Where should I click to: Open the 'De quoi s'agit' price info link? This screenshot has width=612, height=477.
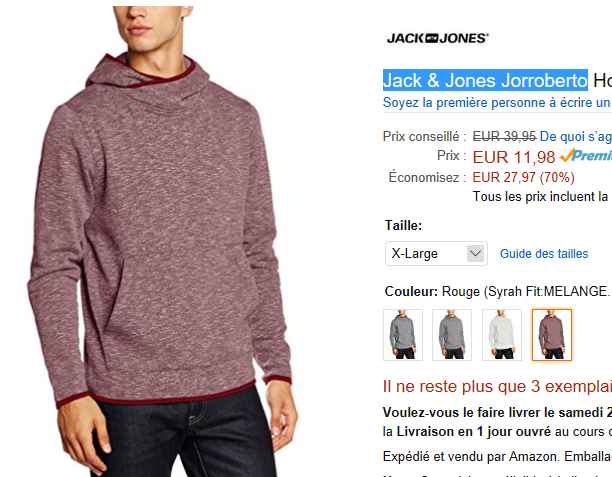point(576,137)
